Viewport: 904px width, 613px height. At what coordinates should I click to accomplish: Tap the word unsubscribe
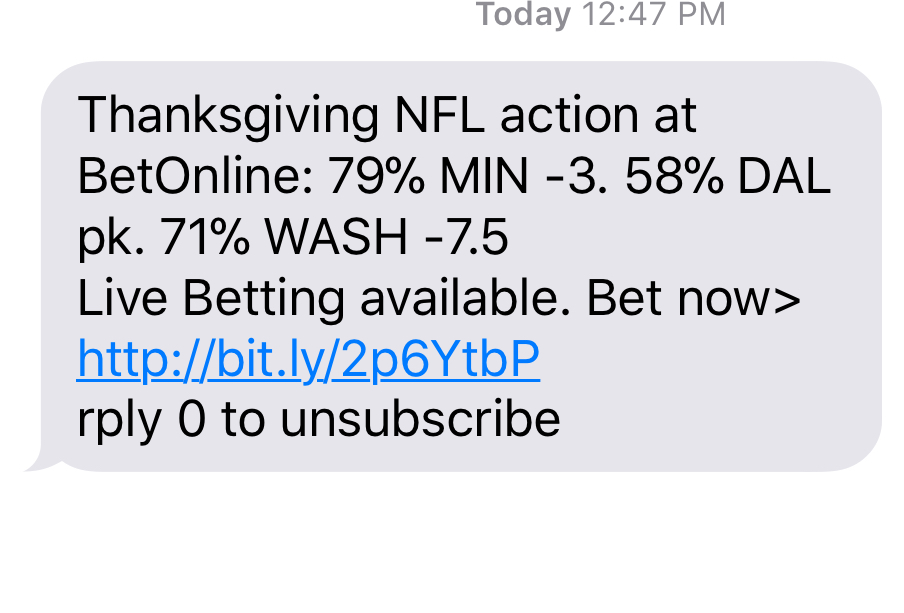(420, 419)
